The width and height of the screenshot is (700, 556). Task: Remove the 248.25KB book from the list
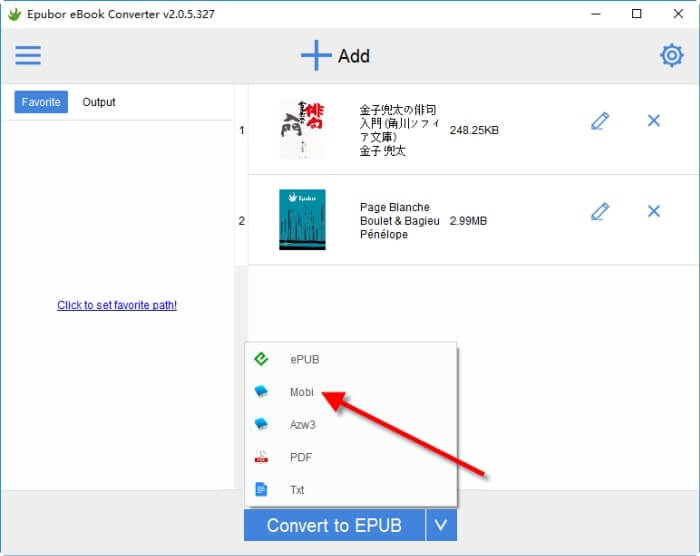pyautogui.click(x=654, y=121)
